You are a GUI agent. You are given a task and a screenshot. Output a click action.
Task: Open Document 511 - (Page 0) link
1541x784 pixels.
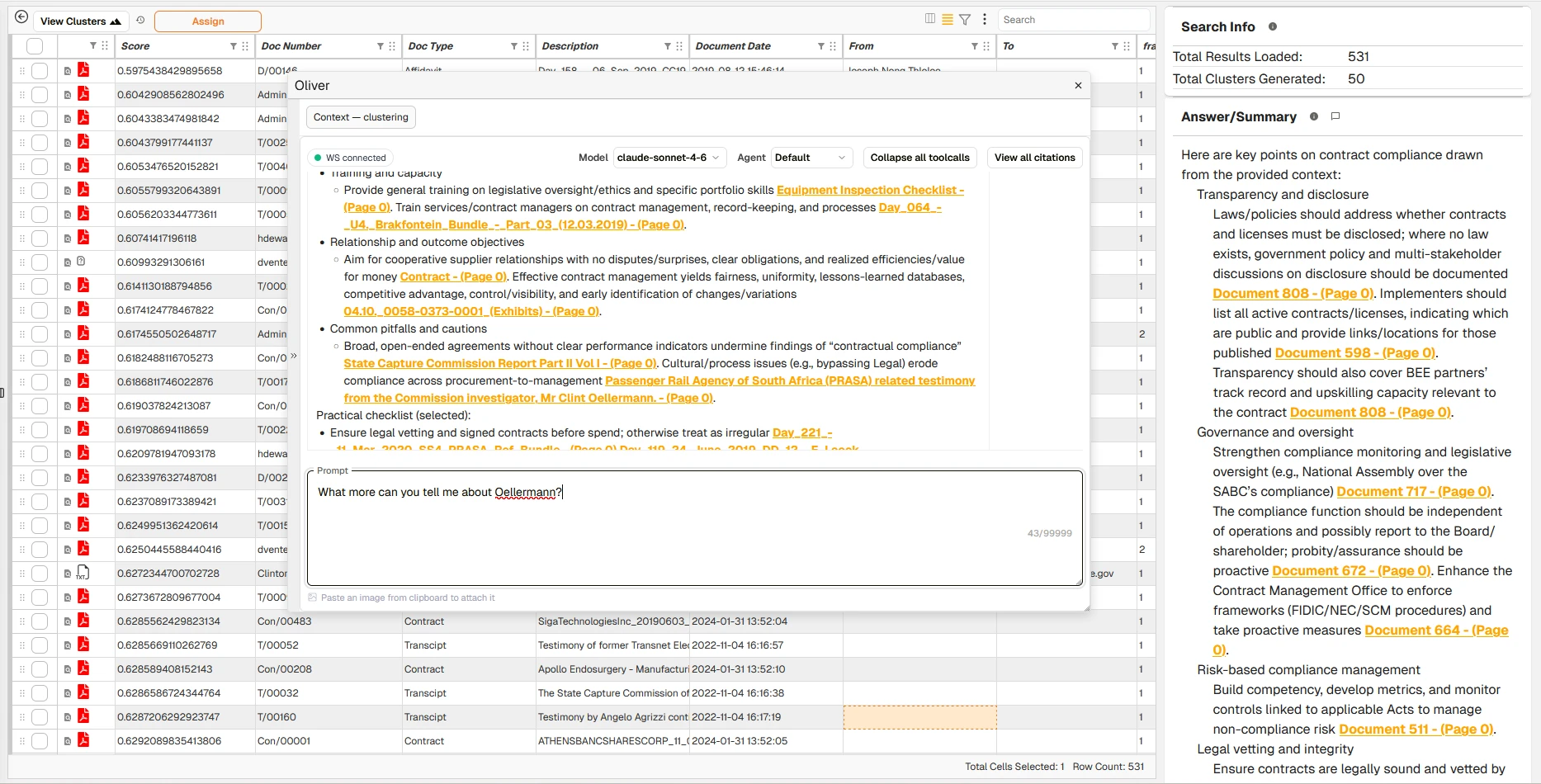(x=1416, y=730)
